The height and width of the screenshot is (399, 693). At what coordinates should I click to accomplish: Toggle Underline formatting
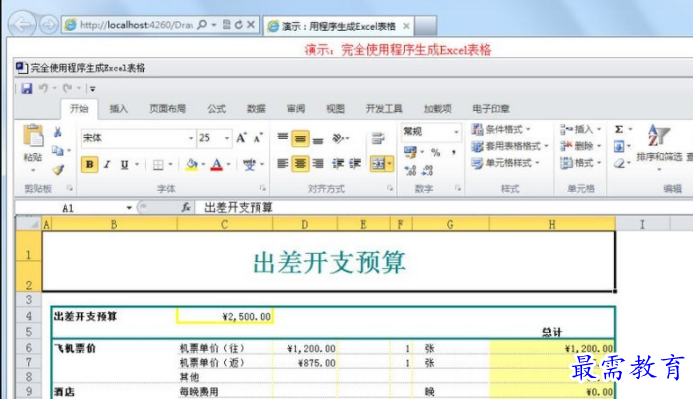click(125, 164)
